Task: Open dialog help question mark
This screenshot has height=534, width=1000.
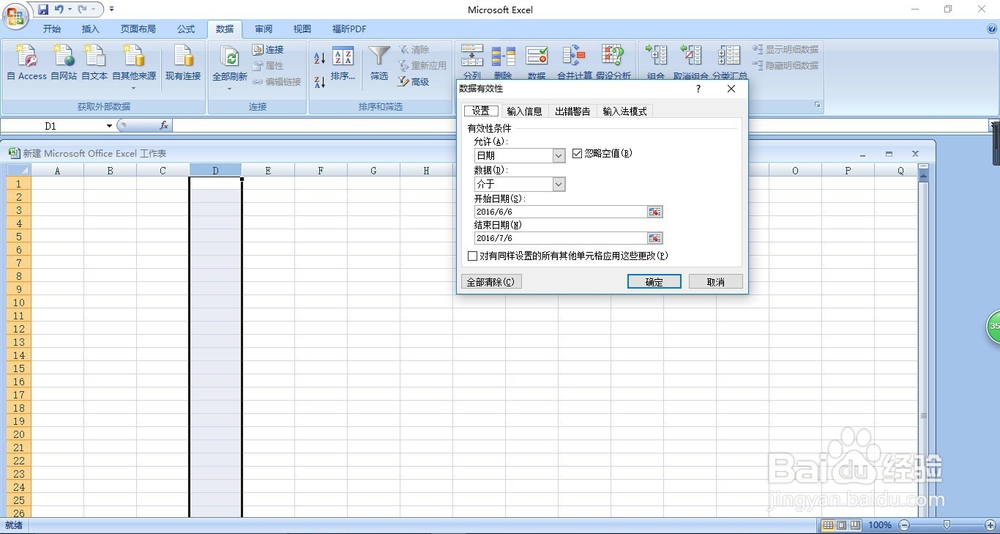Action: click(698, 89)
